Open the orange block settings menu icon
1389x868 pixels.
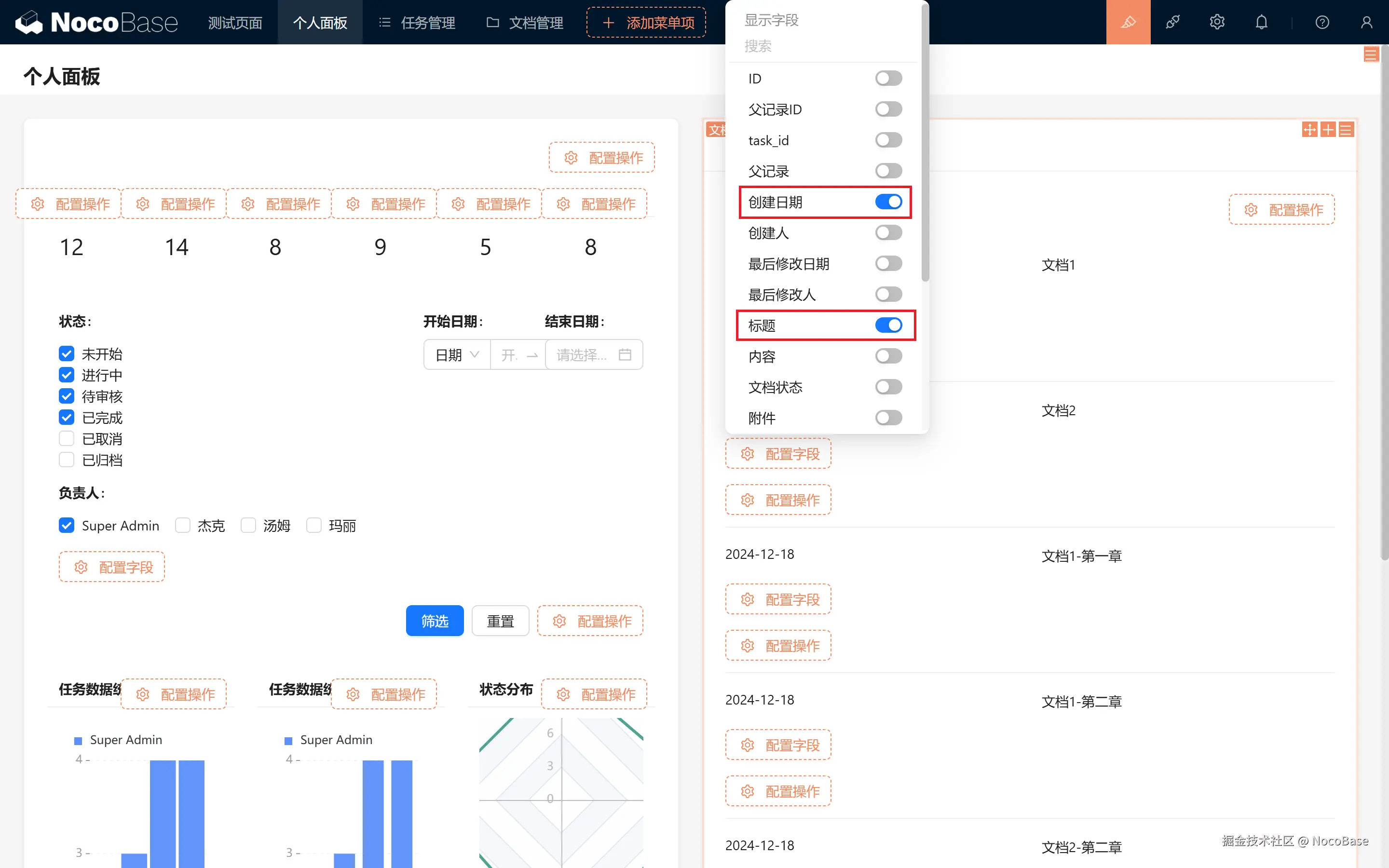1346,130
